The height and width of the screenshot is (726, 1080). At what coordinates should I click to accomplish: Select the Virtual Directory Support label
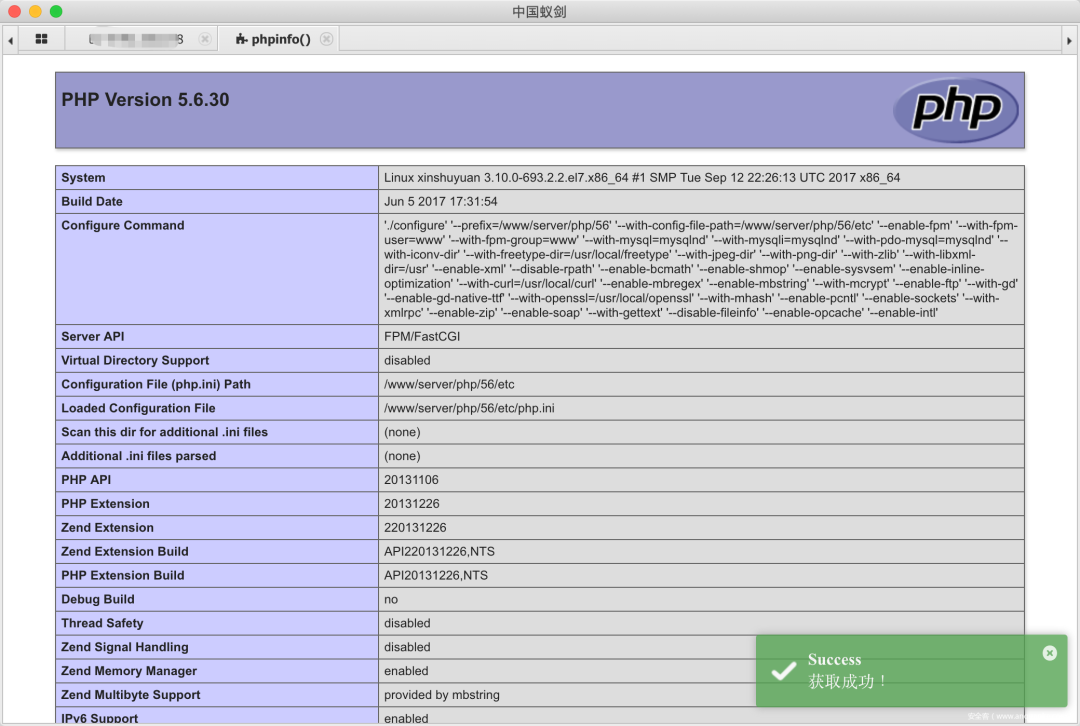[135, 360]
